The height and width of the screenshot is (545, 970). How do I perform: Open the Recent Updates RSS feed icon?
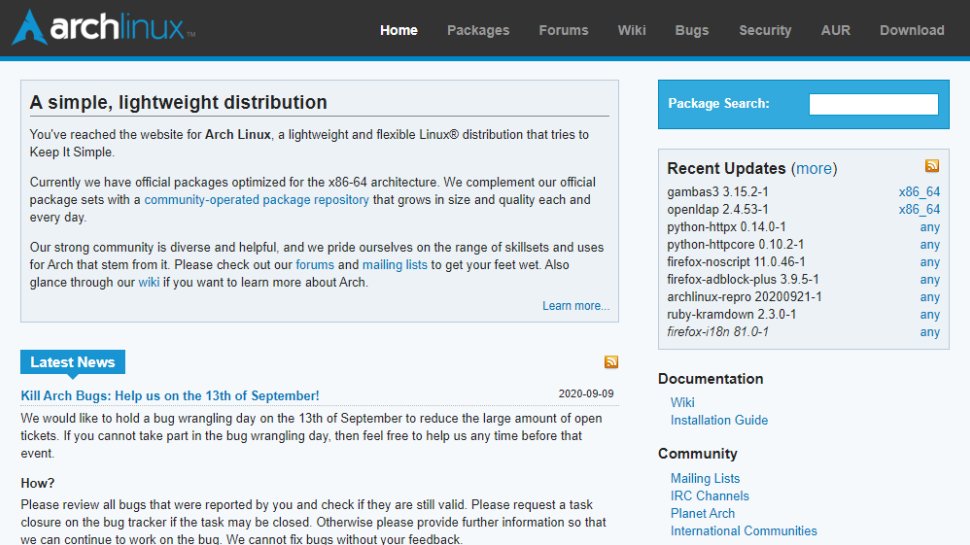pyautogui.click(x=932, y=166)
